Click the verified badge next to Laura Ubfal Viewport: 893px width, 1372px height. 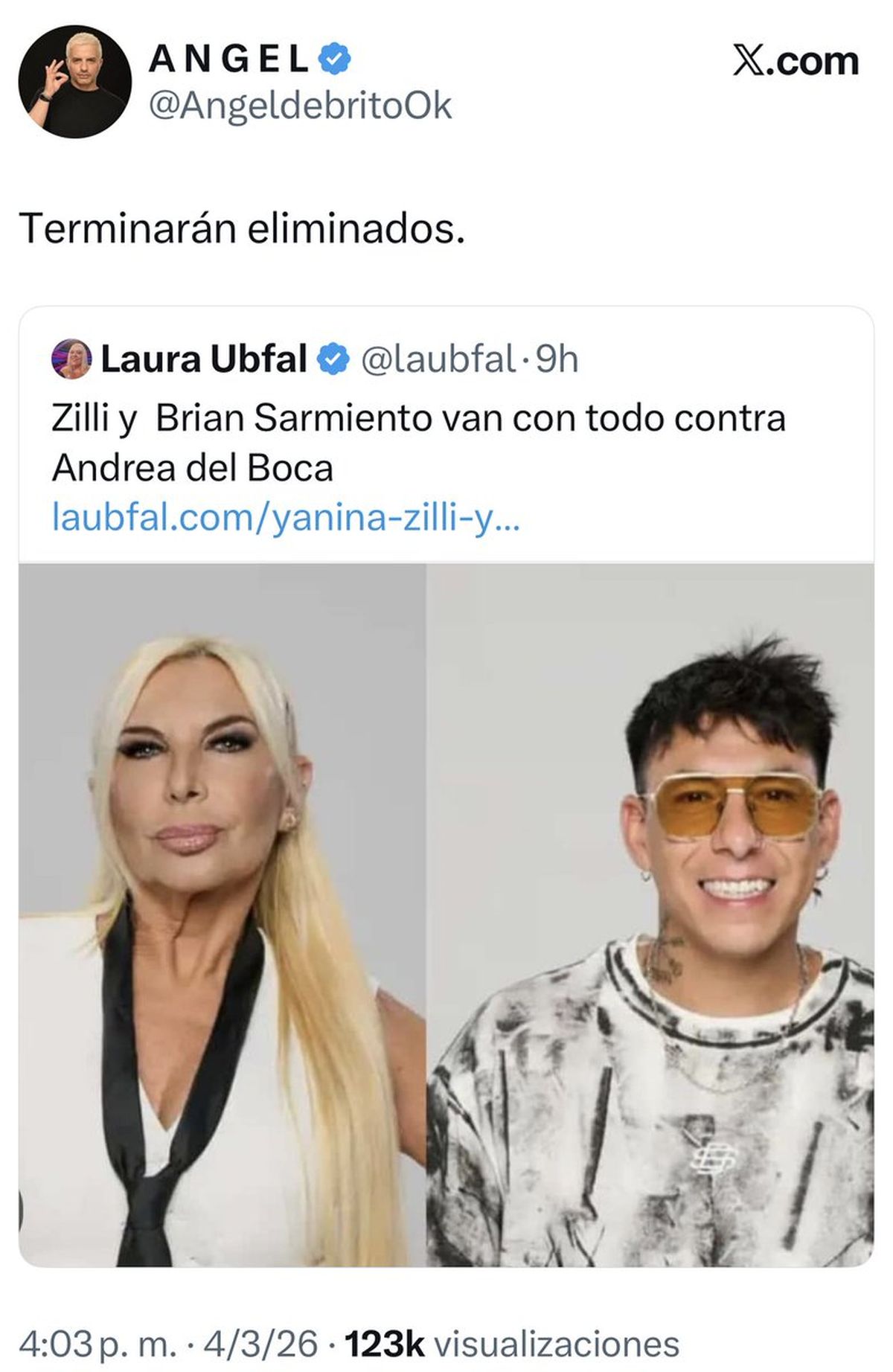pyautogui.click(x=333, y=359)
